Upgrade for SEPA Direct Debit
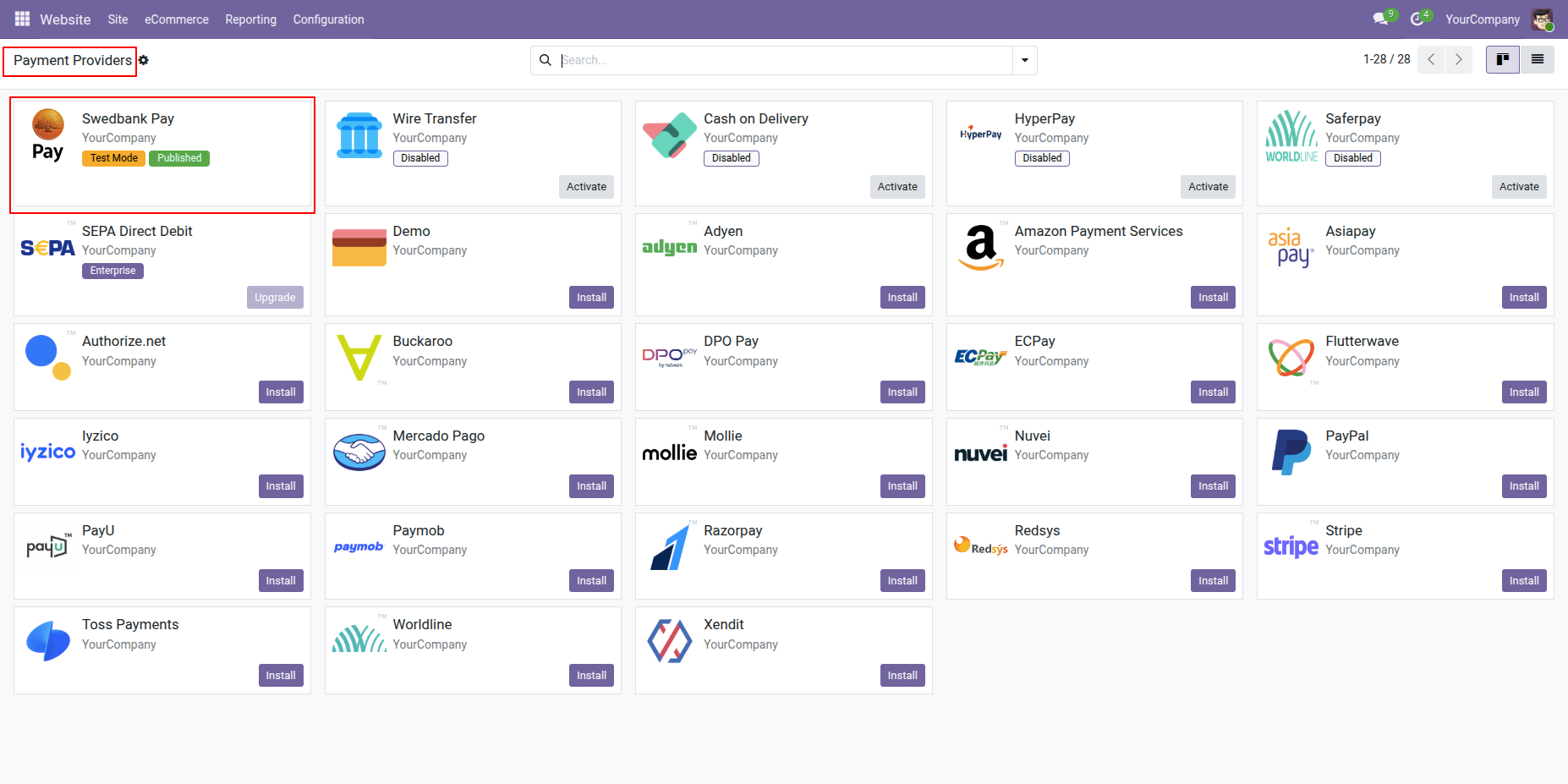The width and height of the screenshot is (1568, 784). 275,298
